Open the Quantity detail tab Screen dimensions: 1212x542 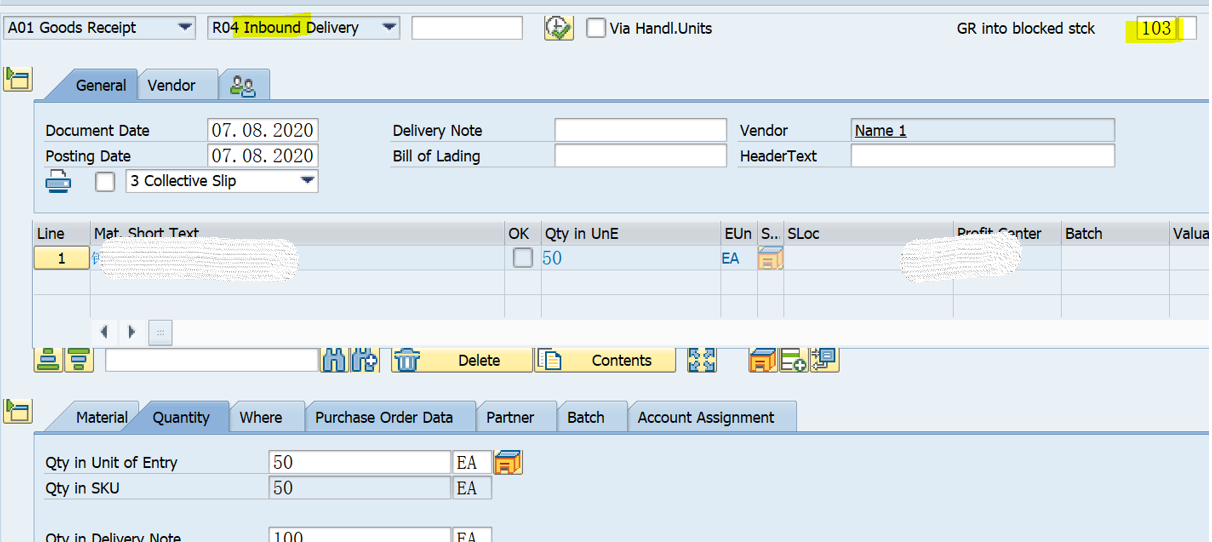click(x=181, y=417)
